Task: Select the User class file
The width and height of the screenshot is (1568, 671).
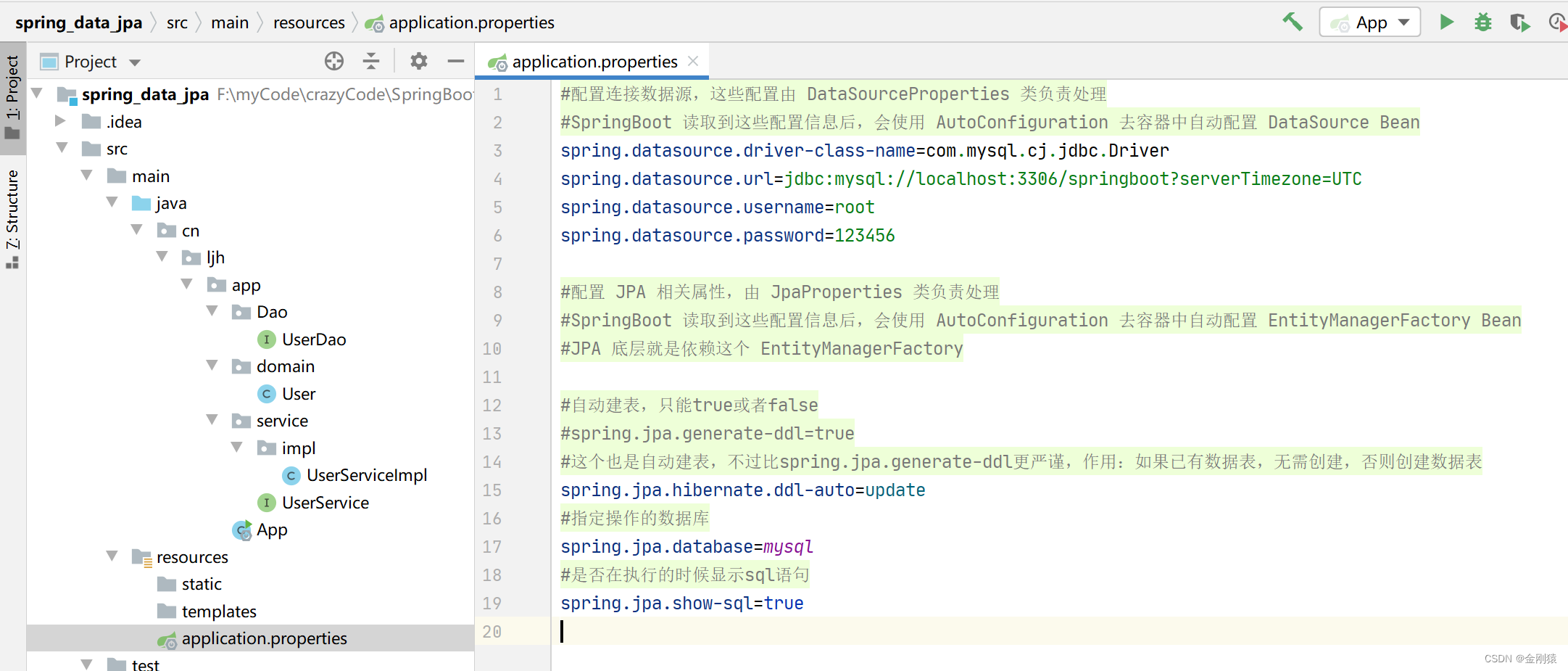Action: pos(299,394)
